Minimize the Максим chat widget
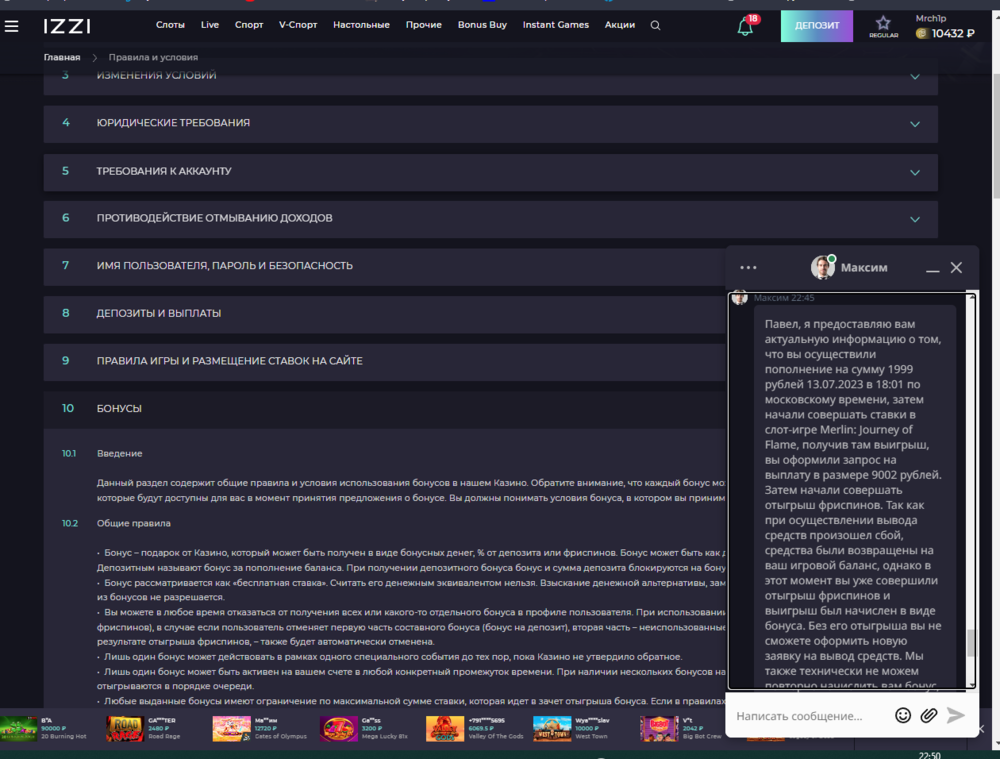 pyautogui.click(x=932, y=269)
